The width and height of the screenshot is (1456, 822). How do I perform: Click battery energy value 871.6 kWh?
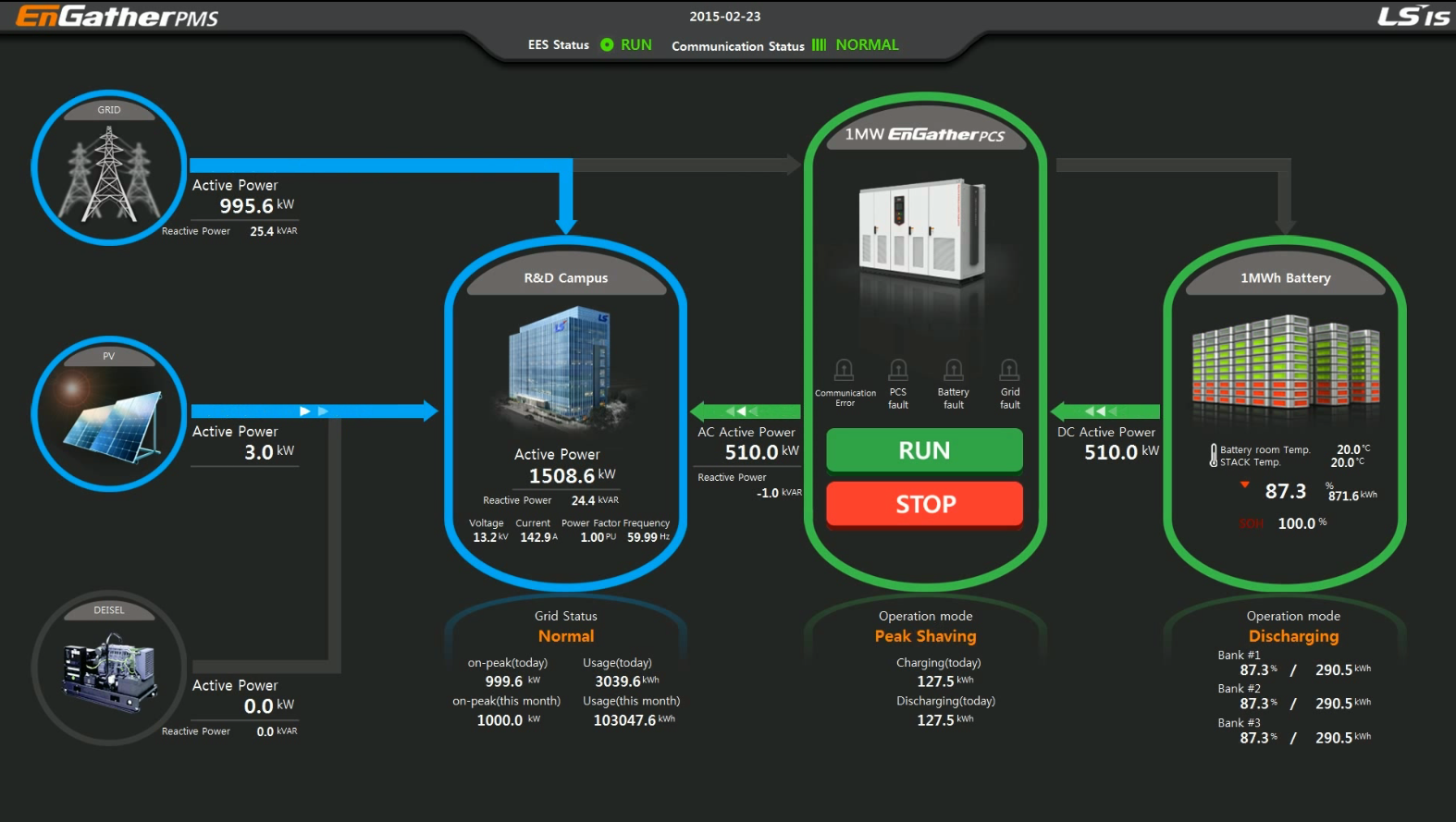1352,496
